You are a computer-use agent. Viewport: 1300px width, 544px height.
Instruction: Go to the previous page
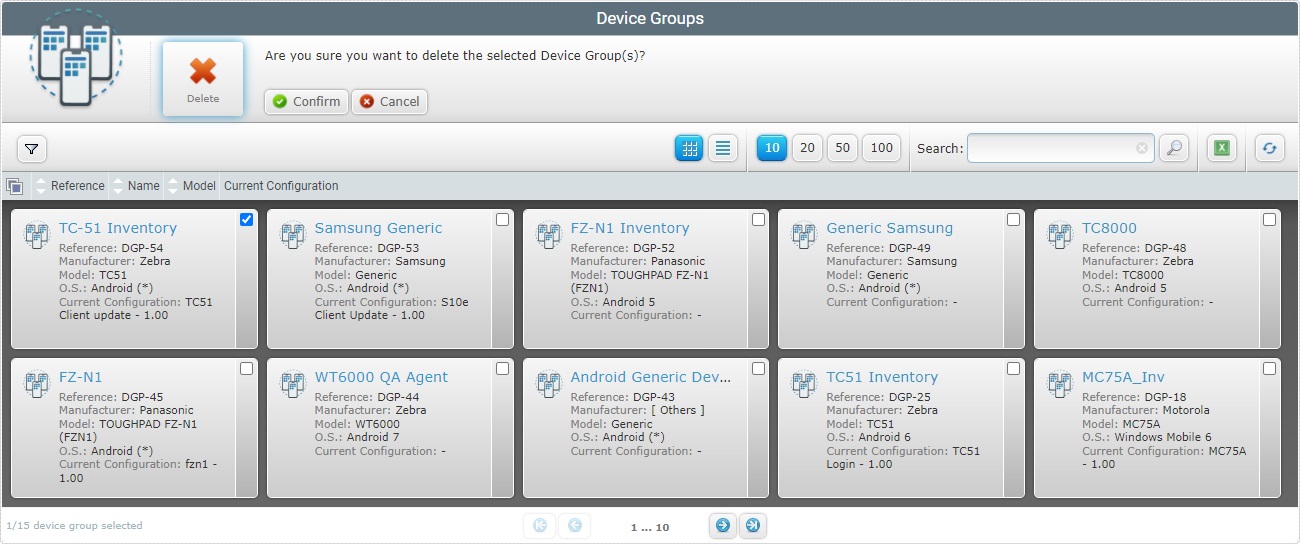(x=575, y=526)
